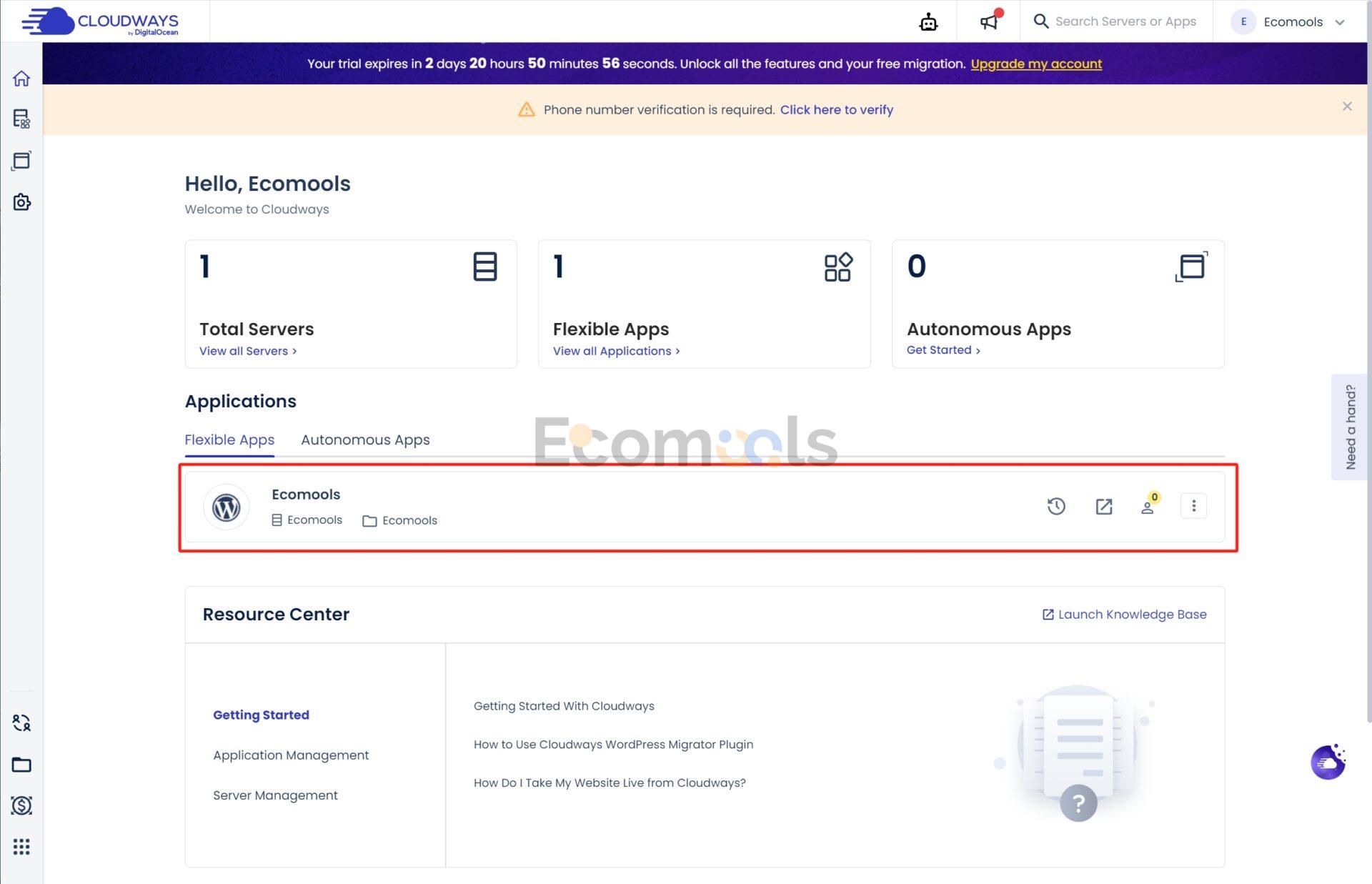Open the apps grid sidebar icon
This screenshot has height=884, width=1372.
[21, 847]
